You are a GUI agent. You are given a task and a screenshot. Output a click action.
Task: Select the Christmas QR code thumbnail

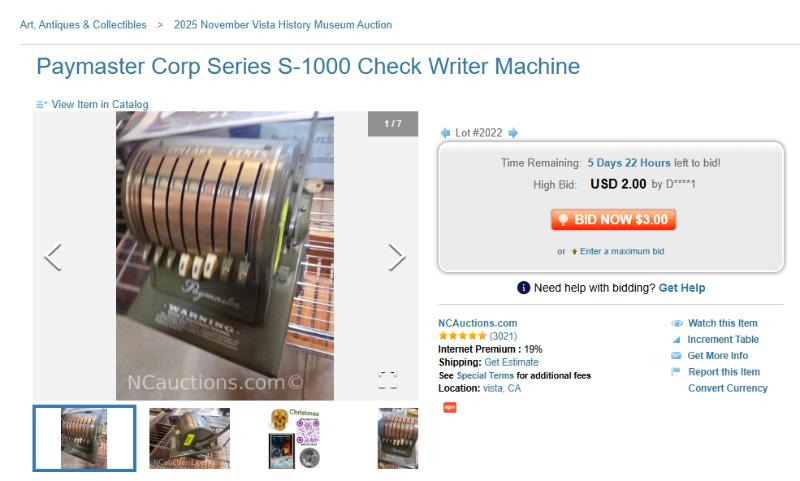pyautogui.click(x=295, y=438)
